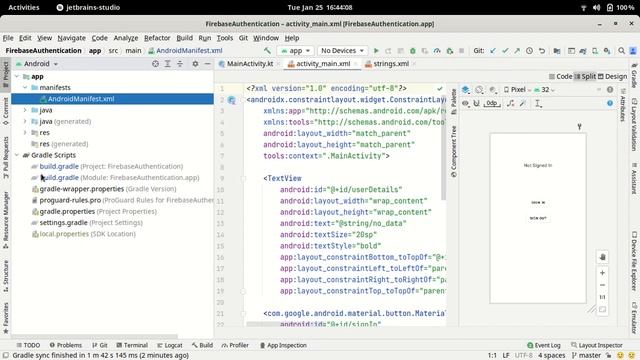Open the app run configuration dropdown

296,51
